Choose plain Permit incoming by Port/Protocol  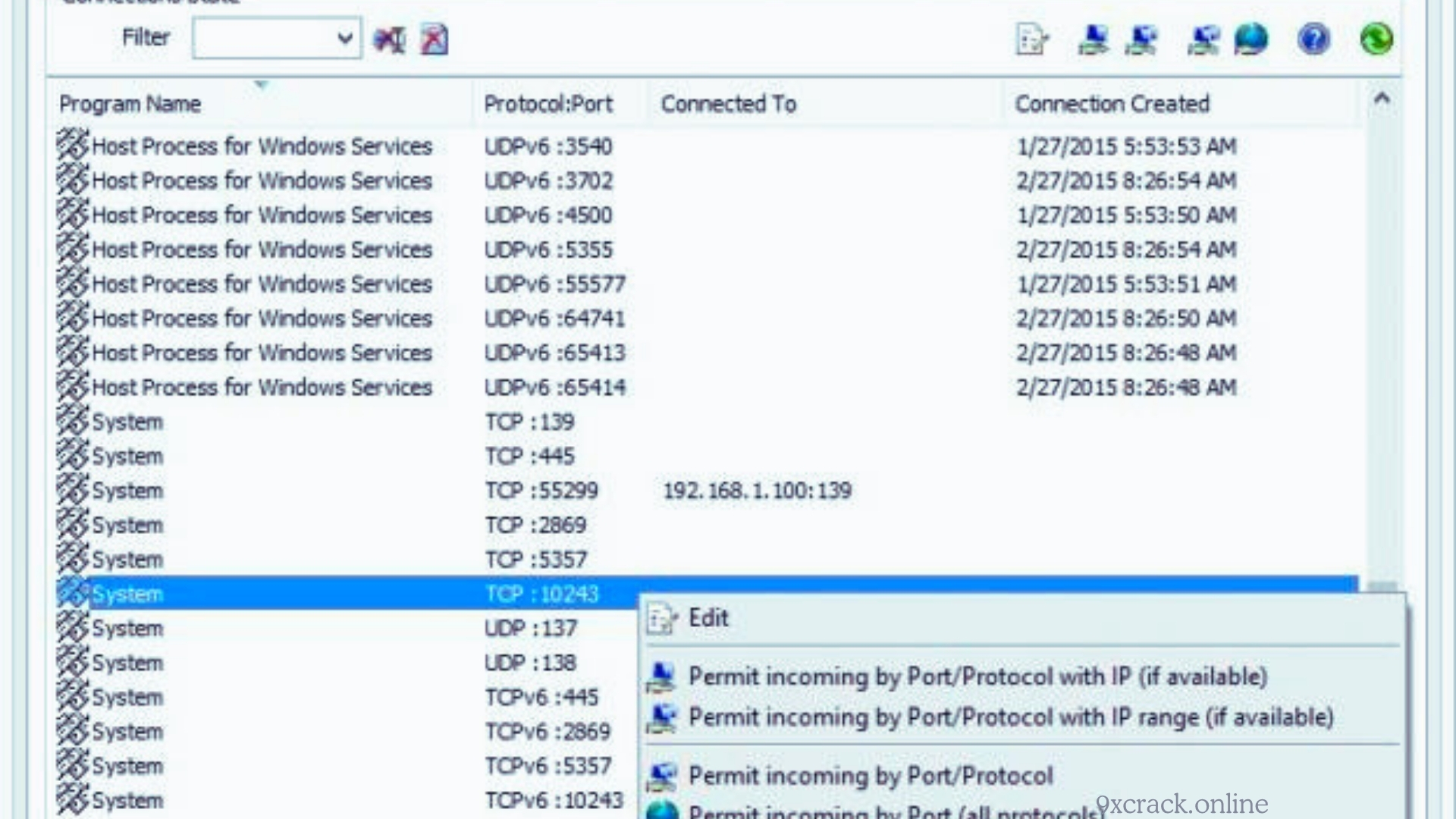1022,776
